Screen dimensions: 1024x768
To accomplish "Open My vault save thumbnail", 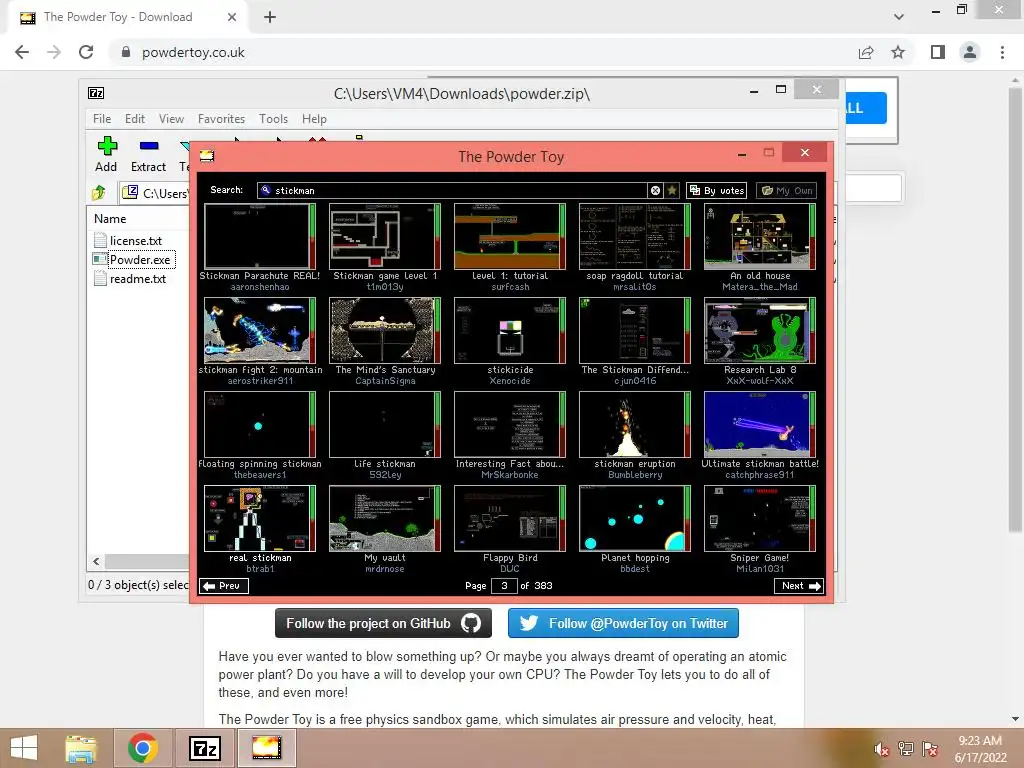I will (385, 519).
